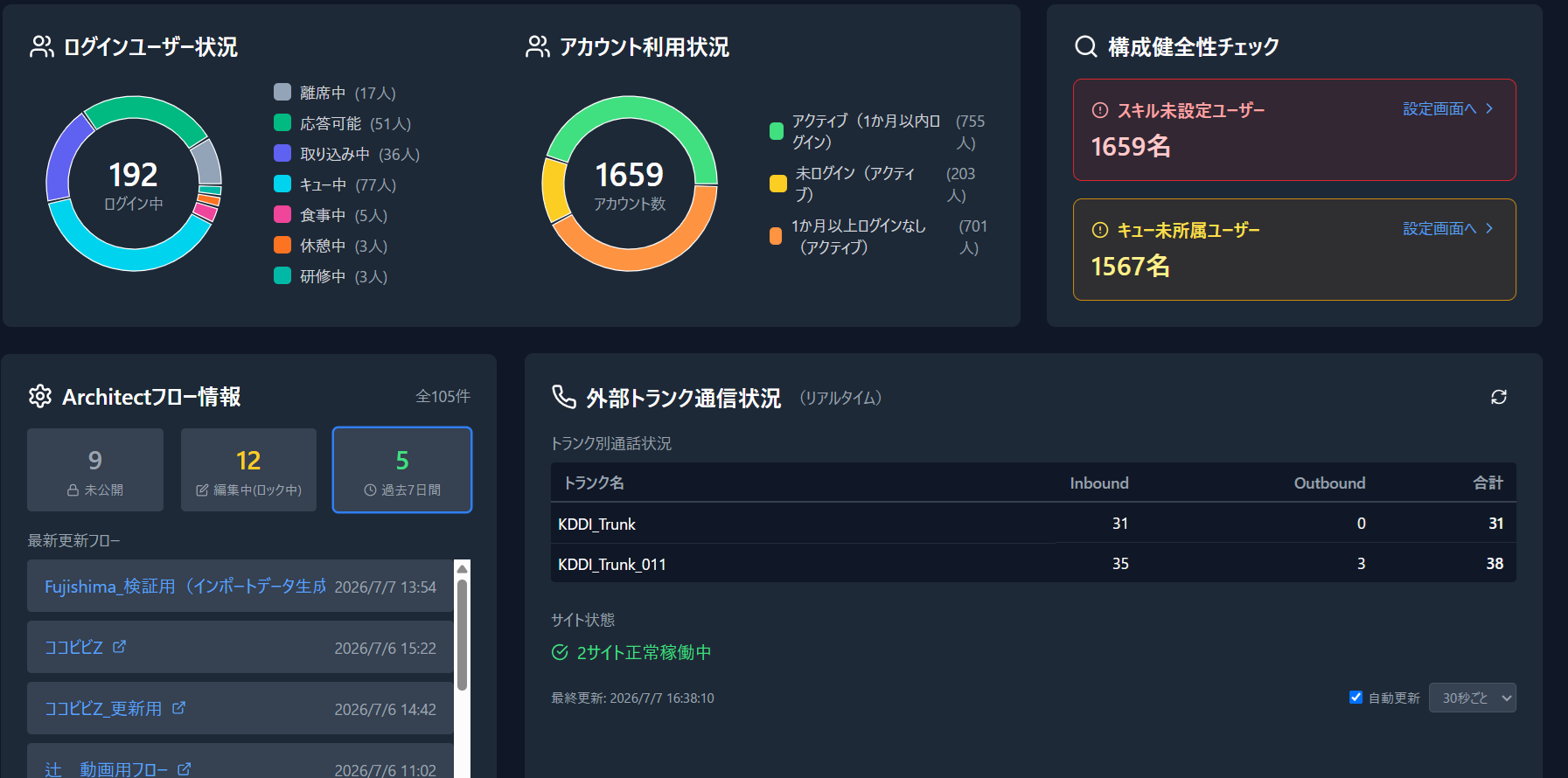The height and width of the screenshot is (778, 1568).
Task: Click the 最終更新 timestamp text
Action: coord(632,698)
